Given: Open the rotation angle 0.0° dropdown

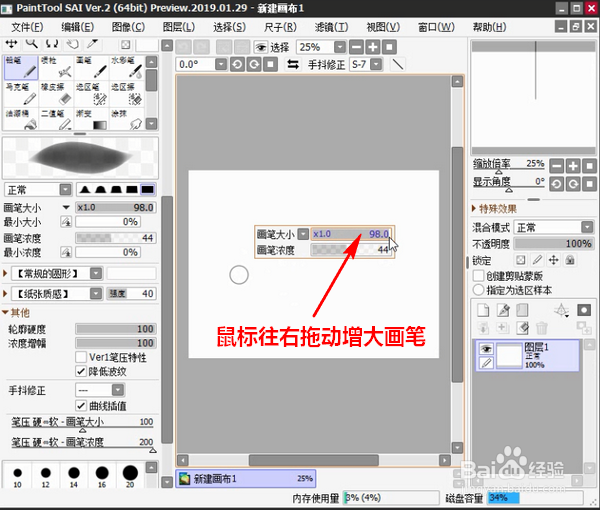Looking at the screenshot, I should [x=221, y=64].
